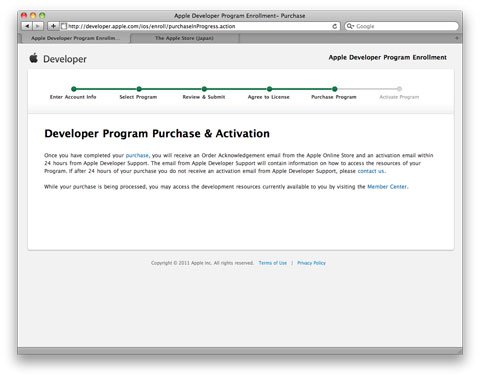The height and width of the screenshot is (378, 480).
Task: Switch to The Apple Store (Japan) tab
Action: [x=184, y=38]
